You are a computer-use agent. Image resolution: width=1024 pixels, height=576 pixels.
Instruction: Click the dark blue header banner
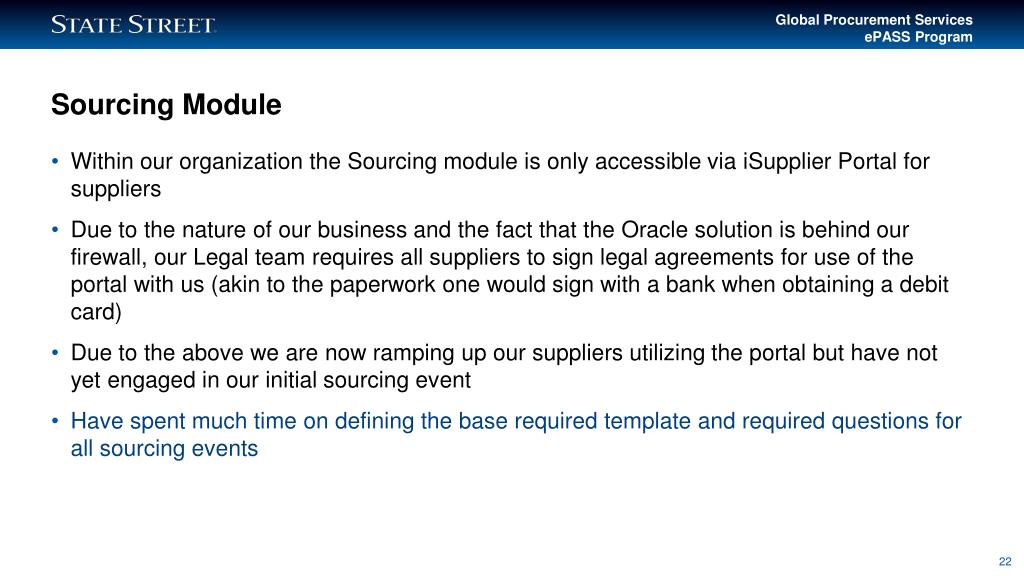pos(512,24)
